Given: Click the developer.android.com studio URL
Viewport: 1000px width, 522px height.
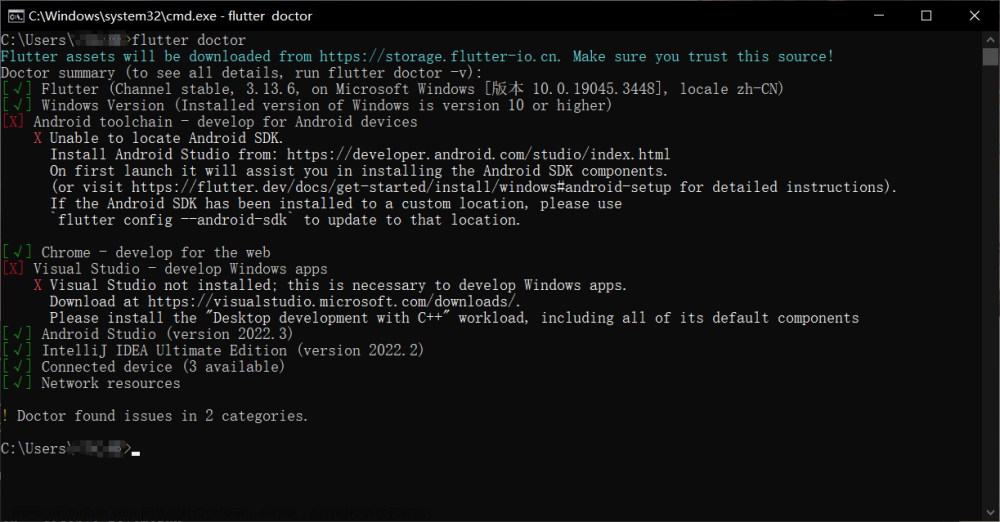Looking at the screenshot, I should pos(478,154).
